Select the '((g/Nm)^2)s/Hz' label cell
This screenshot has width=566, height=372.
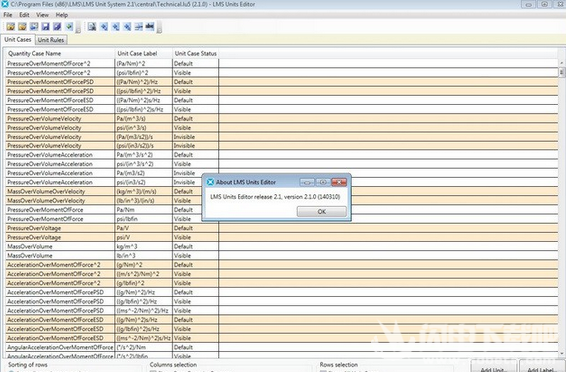pyautogui.click(x=144, y=320)
